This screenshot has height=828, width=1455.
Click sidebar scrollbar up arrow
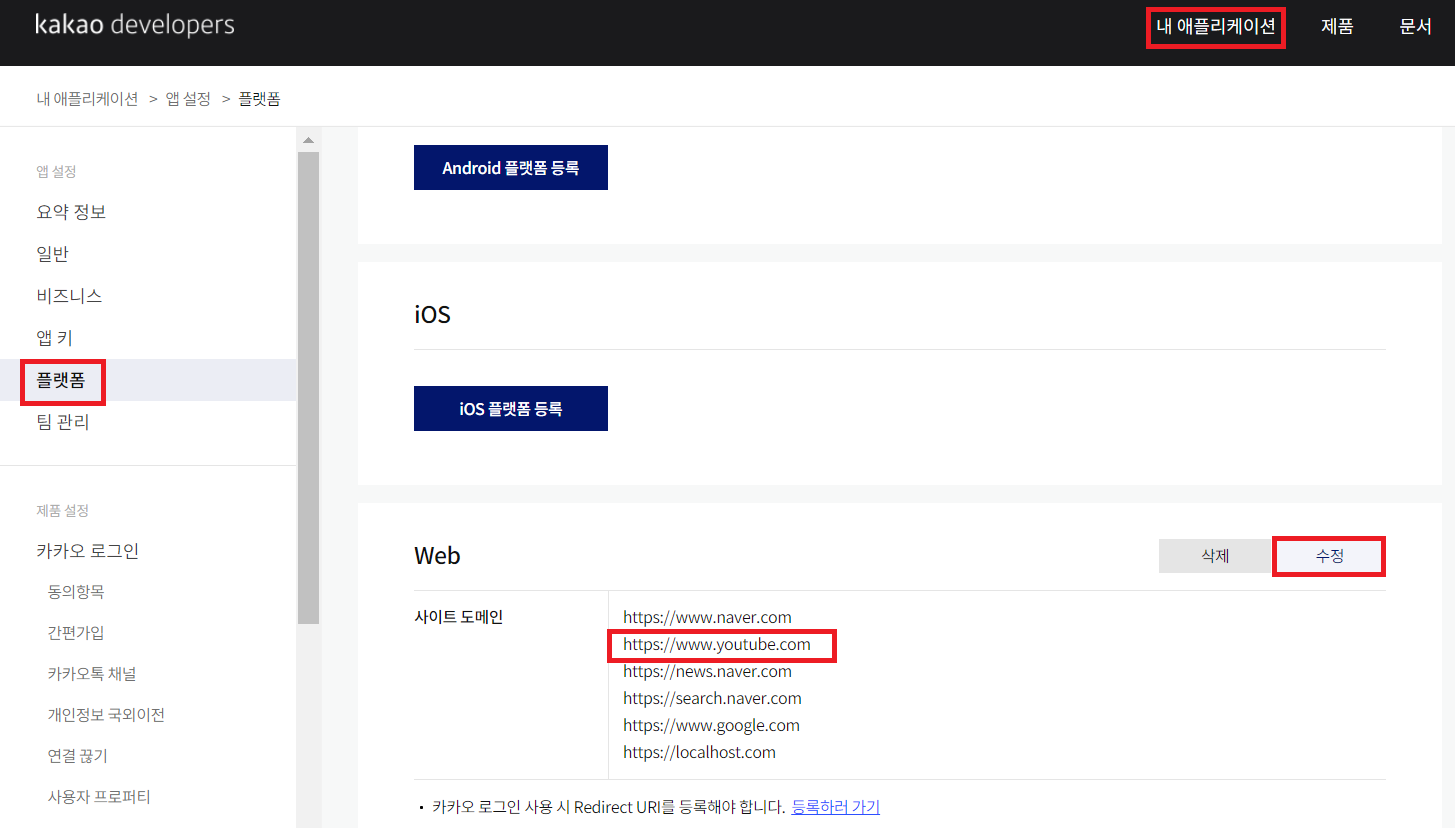click(x=308, y=140)
